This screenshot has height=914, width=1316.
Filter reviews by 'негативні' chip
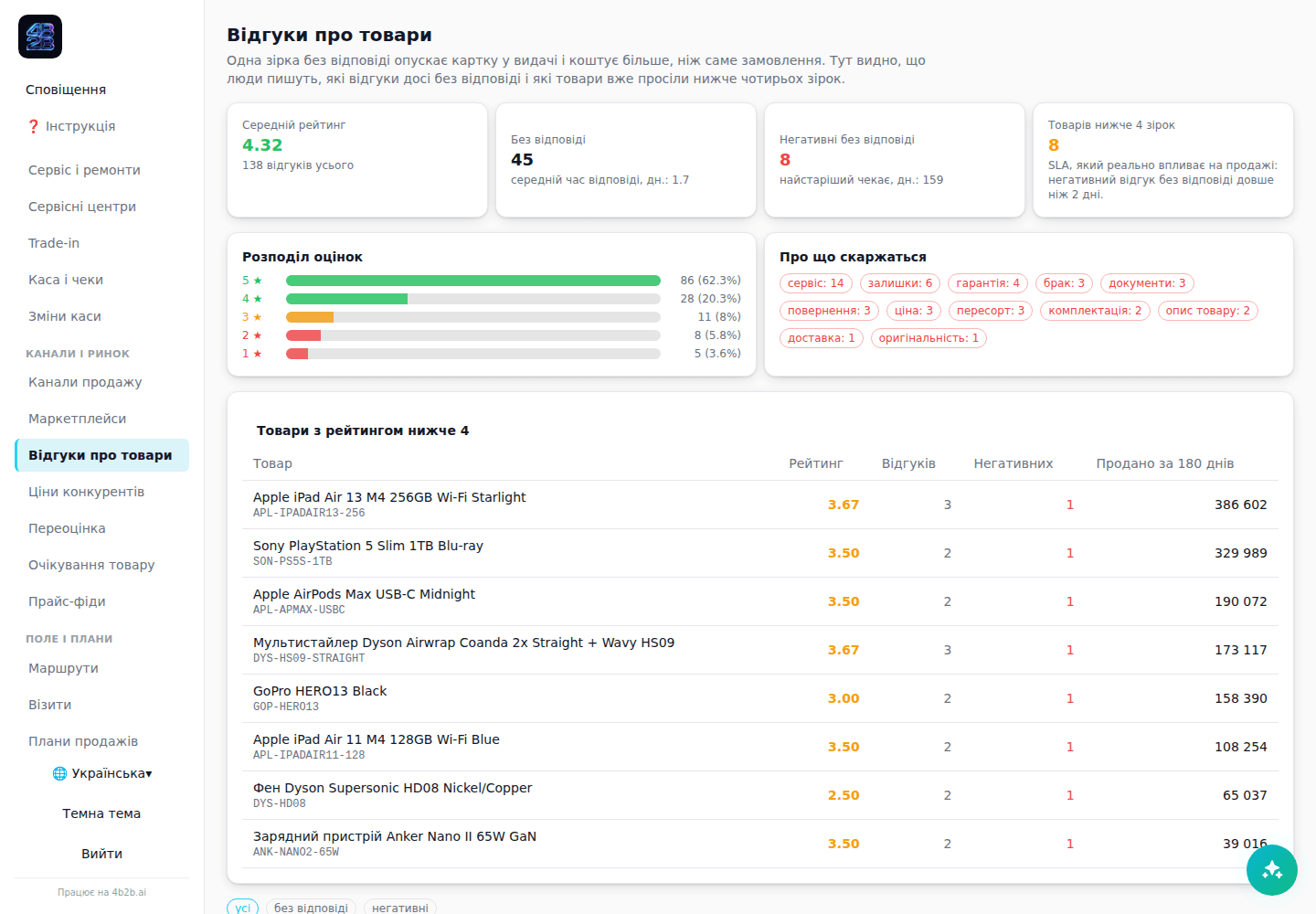click(x=400, y=908)
